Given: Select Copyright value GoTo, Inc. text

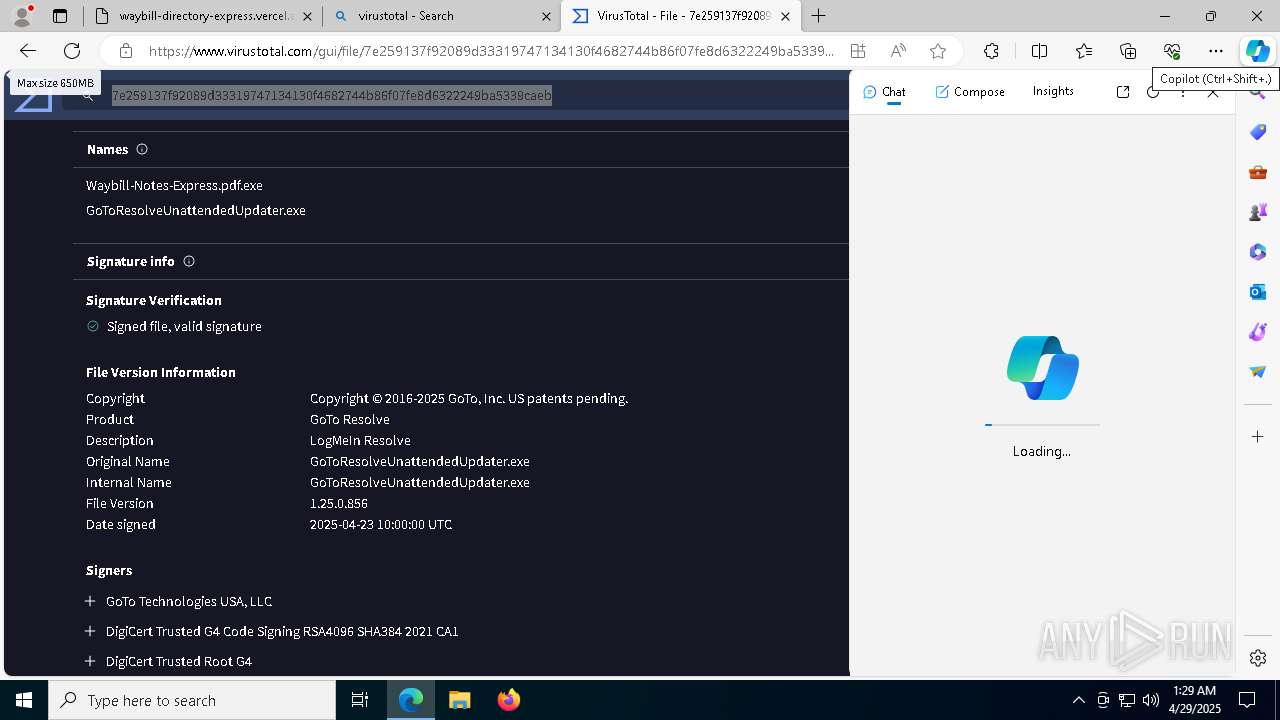Looking at the screenshot, I should pos(469,398).
